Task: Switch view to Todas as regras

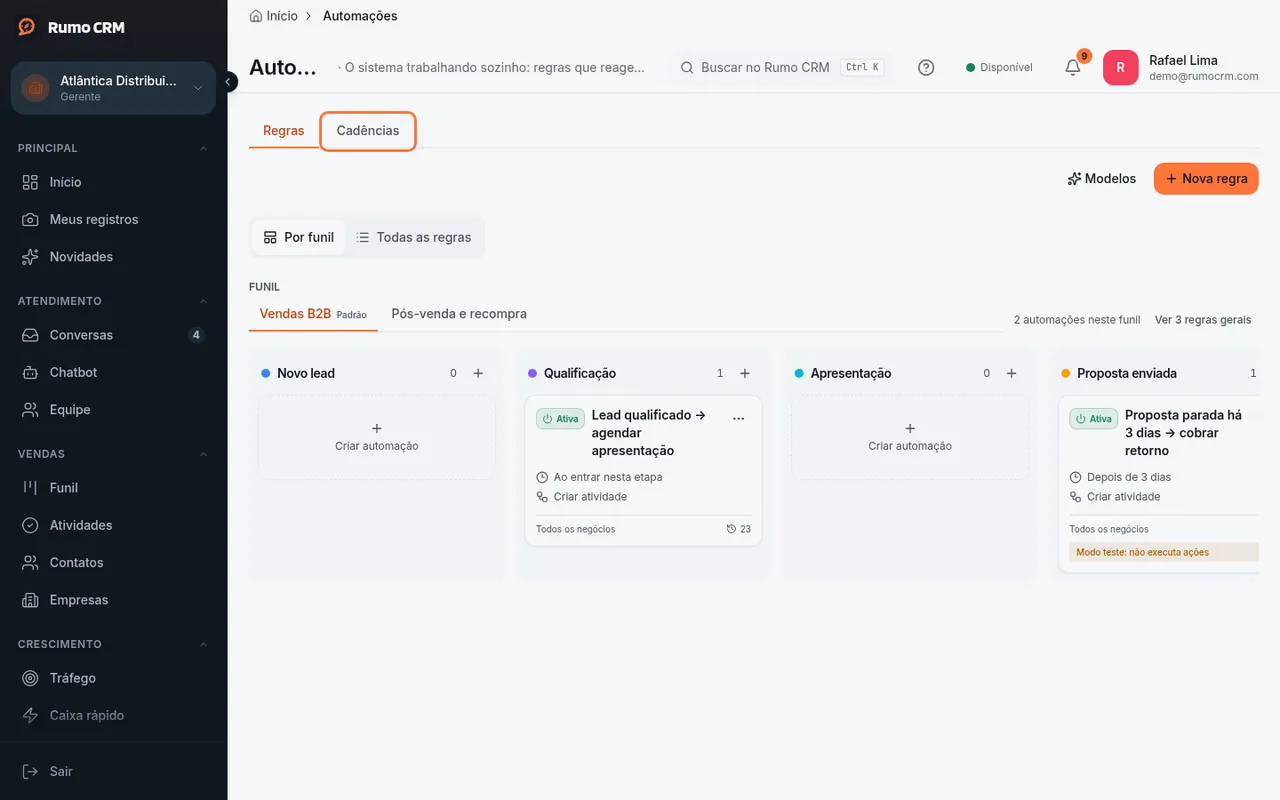Action: pyautogui.click(x=414, y=238)
